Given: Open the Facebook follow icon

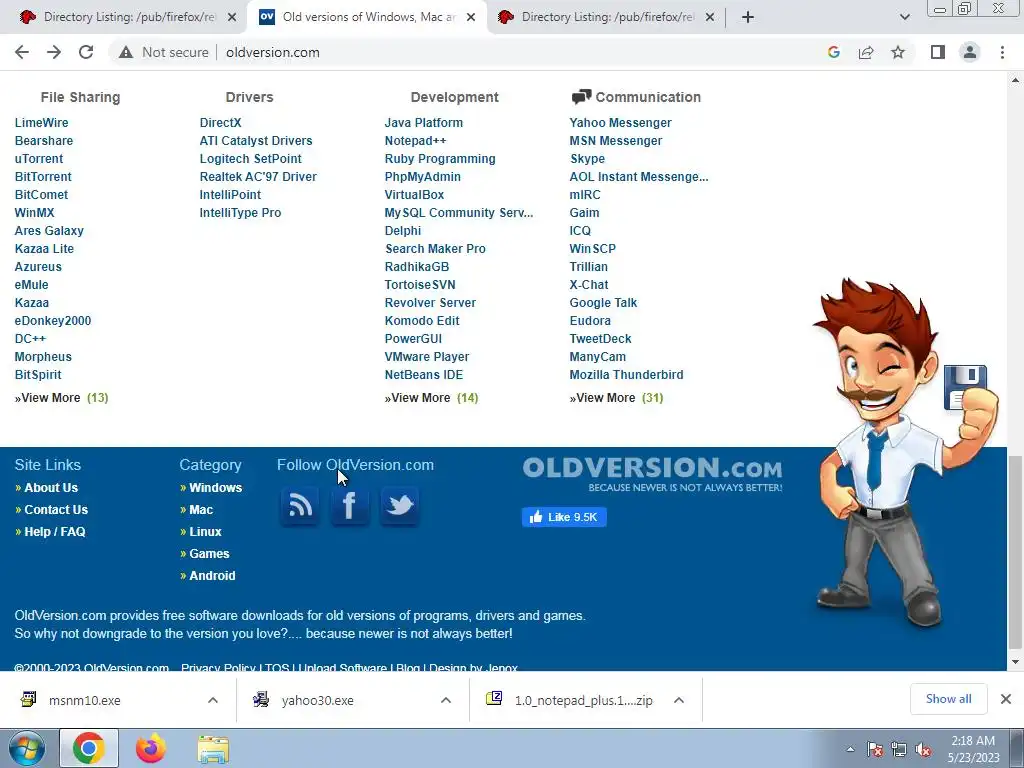Looking at the screenshot, I should point(350,505).
